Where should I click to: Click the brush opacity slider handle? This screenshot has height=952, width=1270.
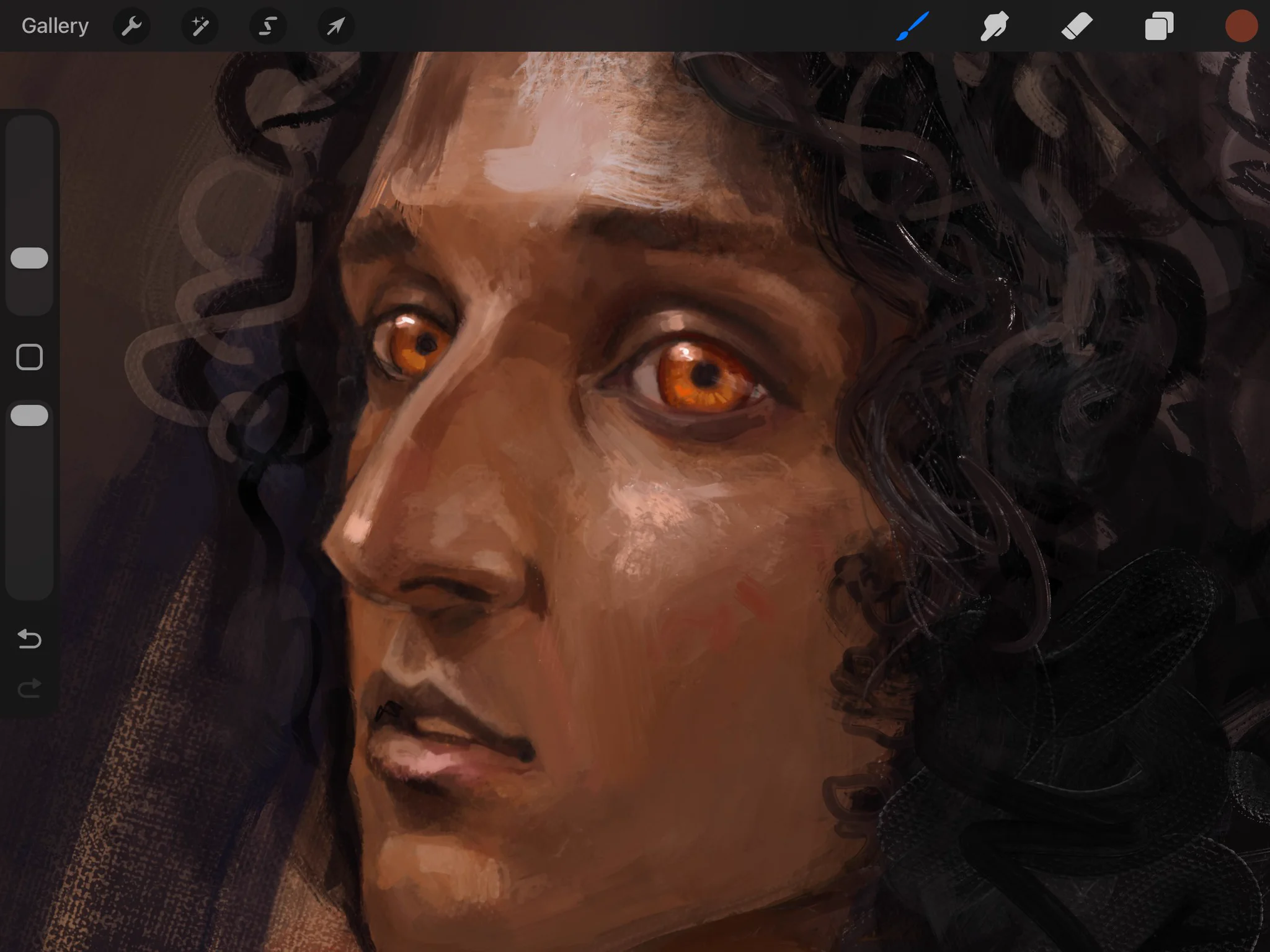click(29, 415)
